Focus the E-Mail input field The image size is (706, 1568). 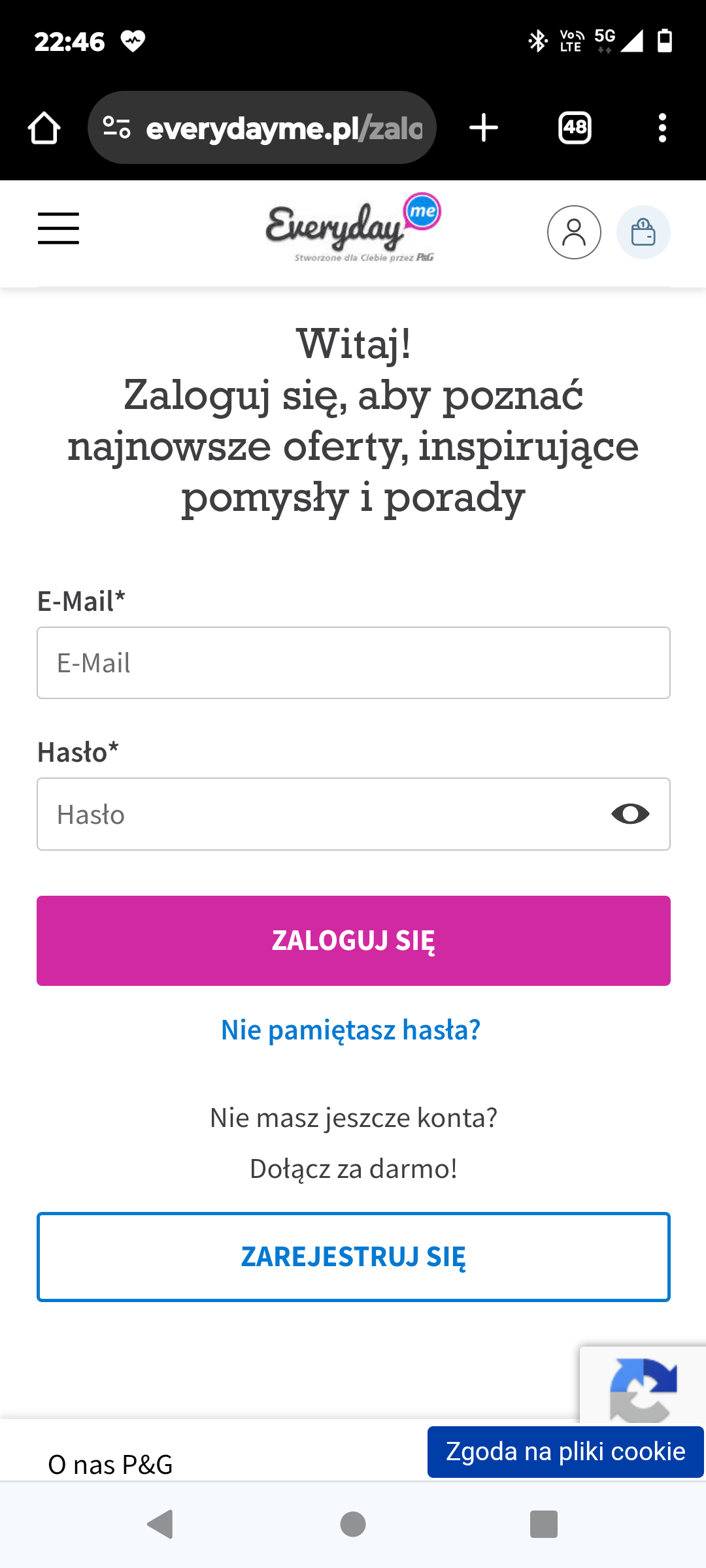(x=353, y=663)
